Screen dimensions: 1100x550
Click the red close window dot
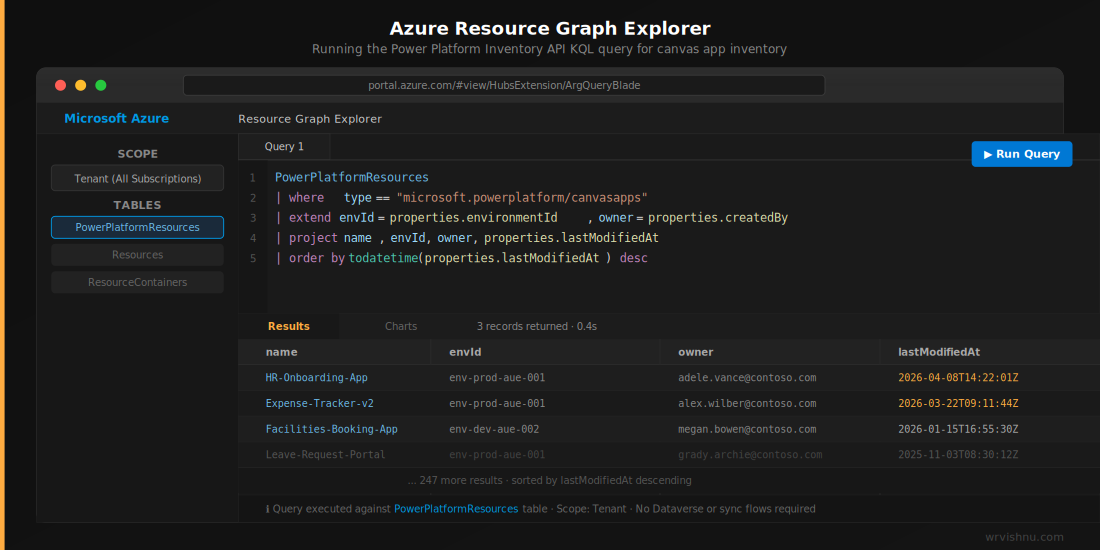pyautogui.click(x=60, y=86)
